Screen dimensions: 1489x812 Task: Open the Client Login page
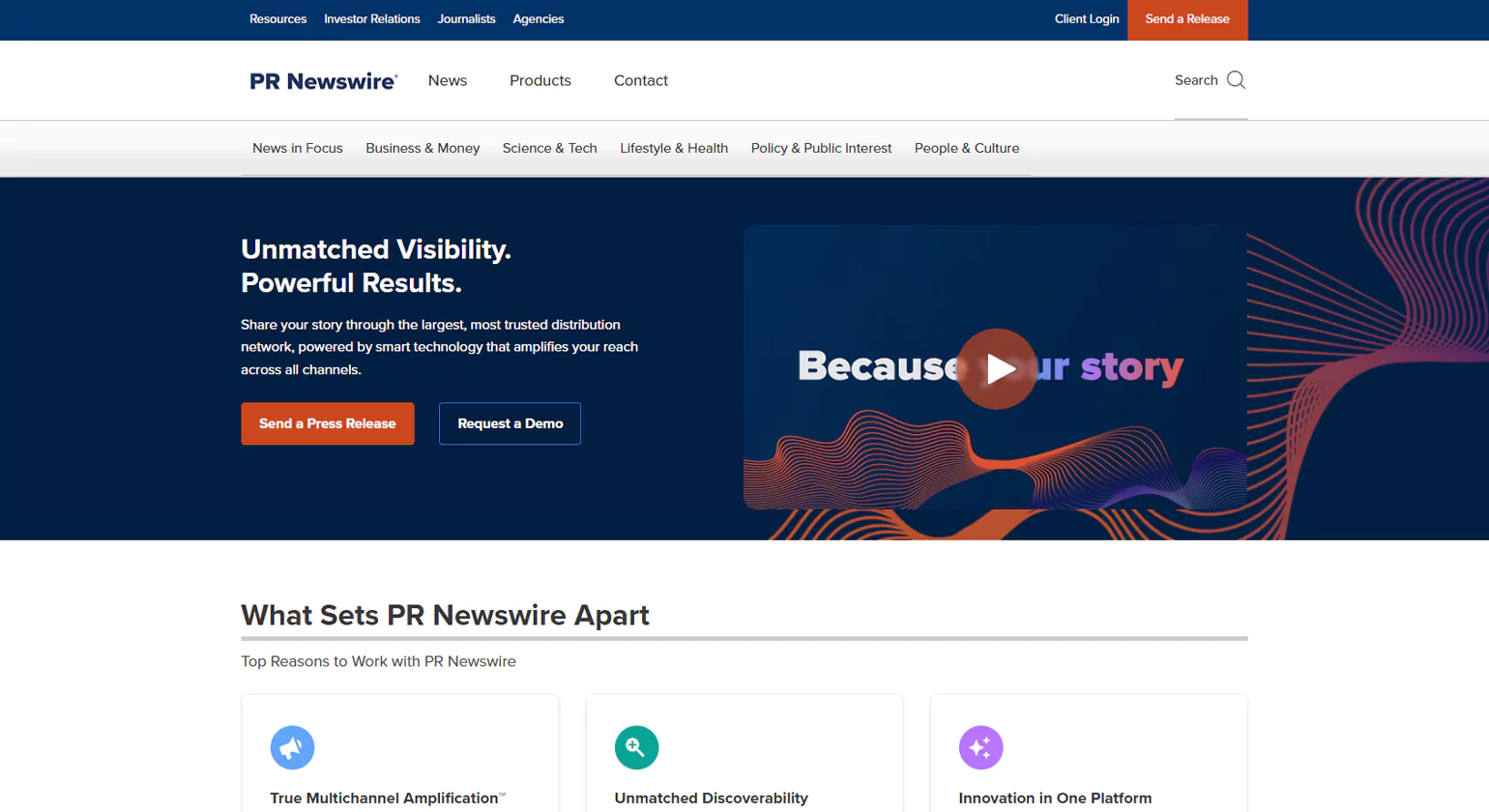click(x=1086, y=18)
